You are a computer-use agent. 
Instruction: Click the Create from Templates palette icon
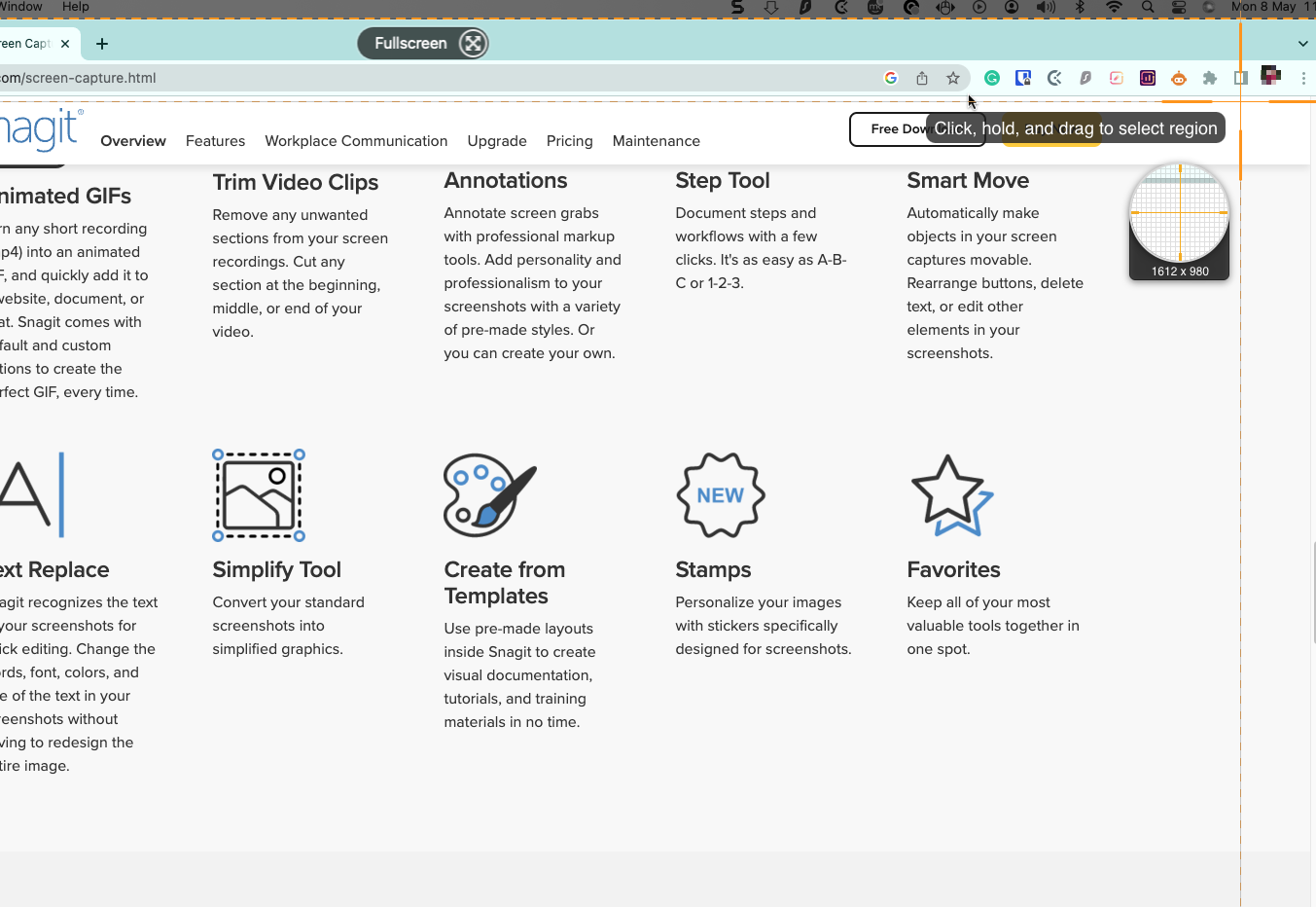[x=490, y=495]
